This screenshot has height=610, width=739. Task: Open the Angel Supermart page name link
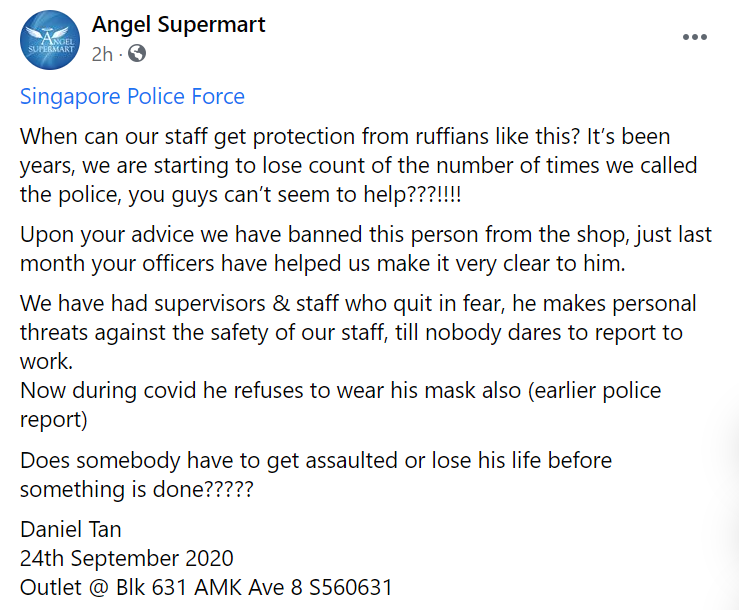tap(178, 24)
